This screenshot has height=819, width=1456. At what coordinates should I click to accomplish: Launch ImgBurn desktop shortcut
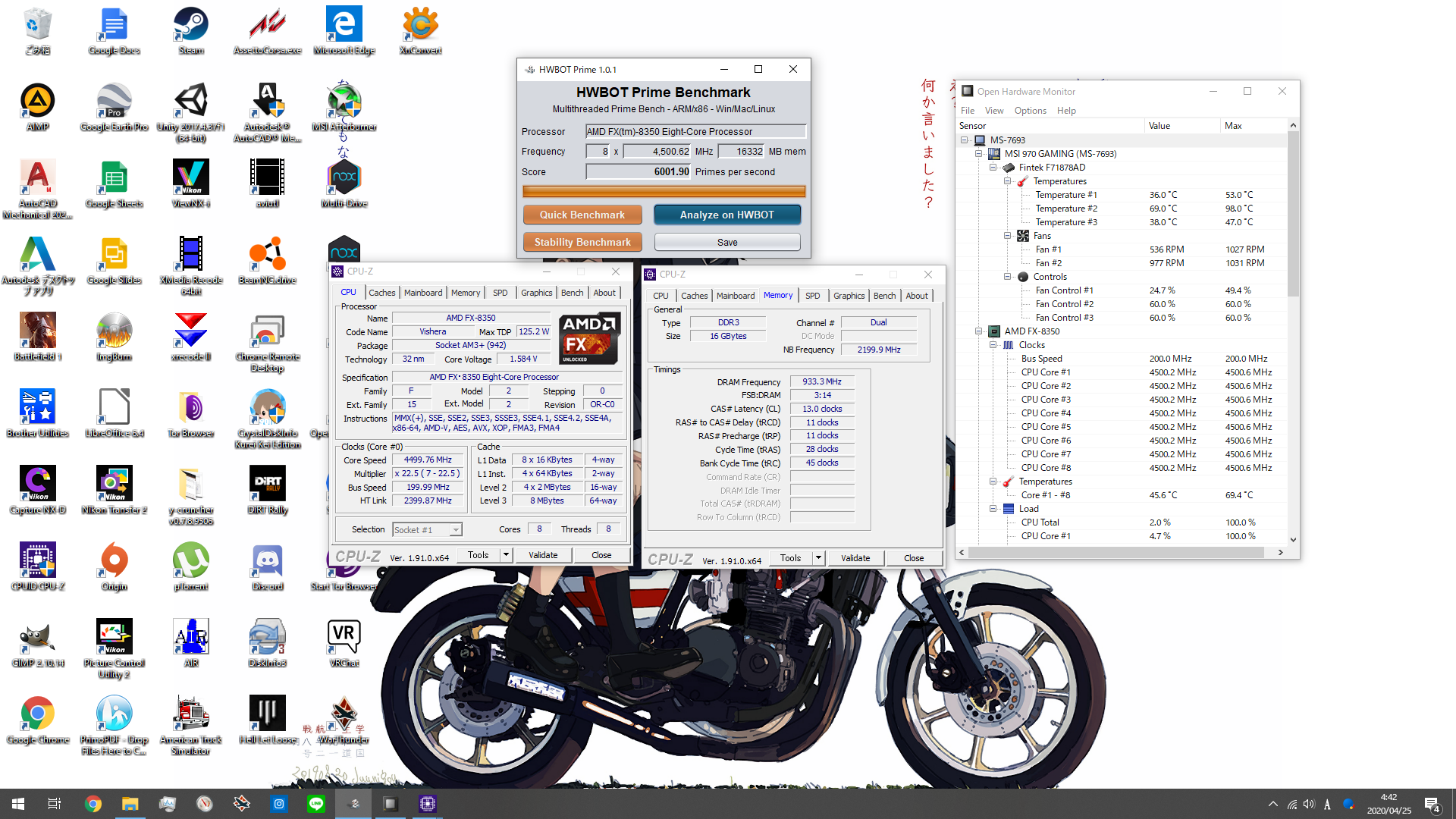point(115,337)
